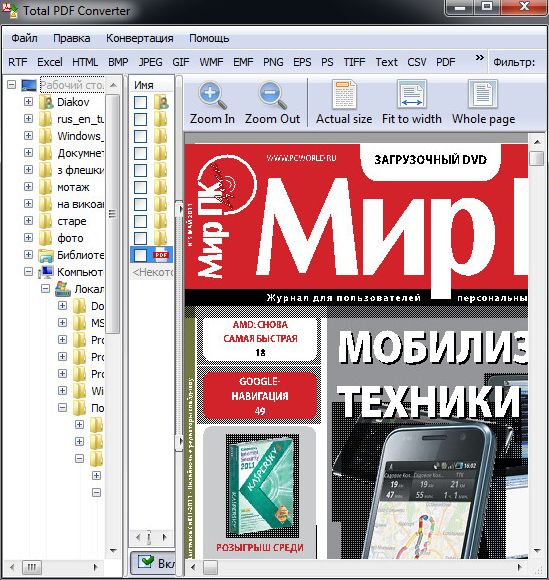
Task: Choose the Fit to width icon
Action: click(x=411, y=94)
